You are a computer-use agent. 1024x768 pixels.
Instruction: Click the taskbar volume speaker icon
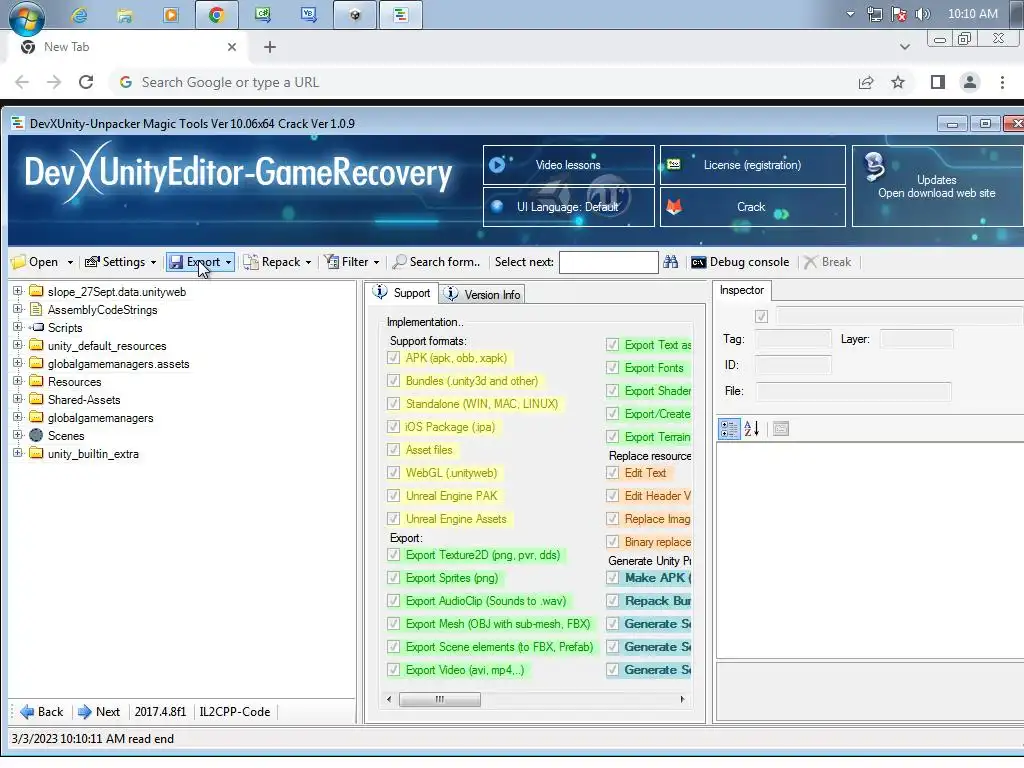923,14
